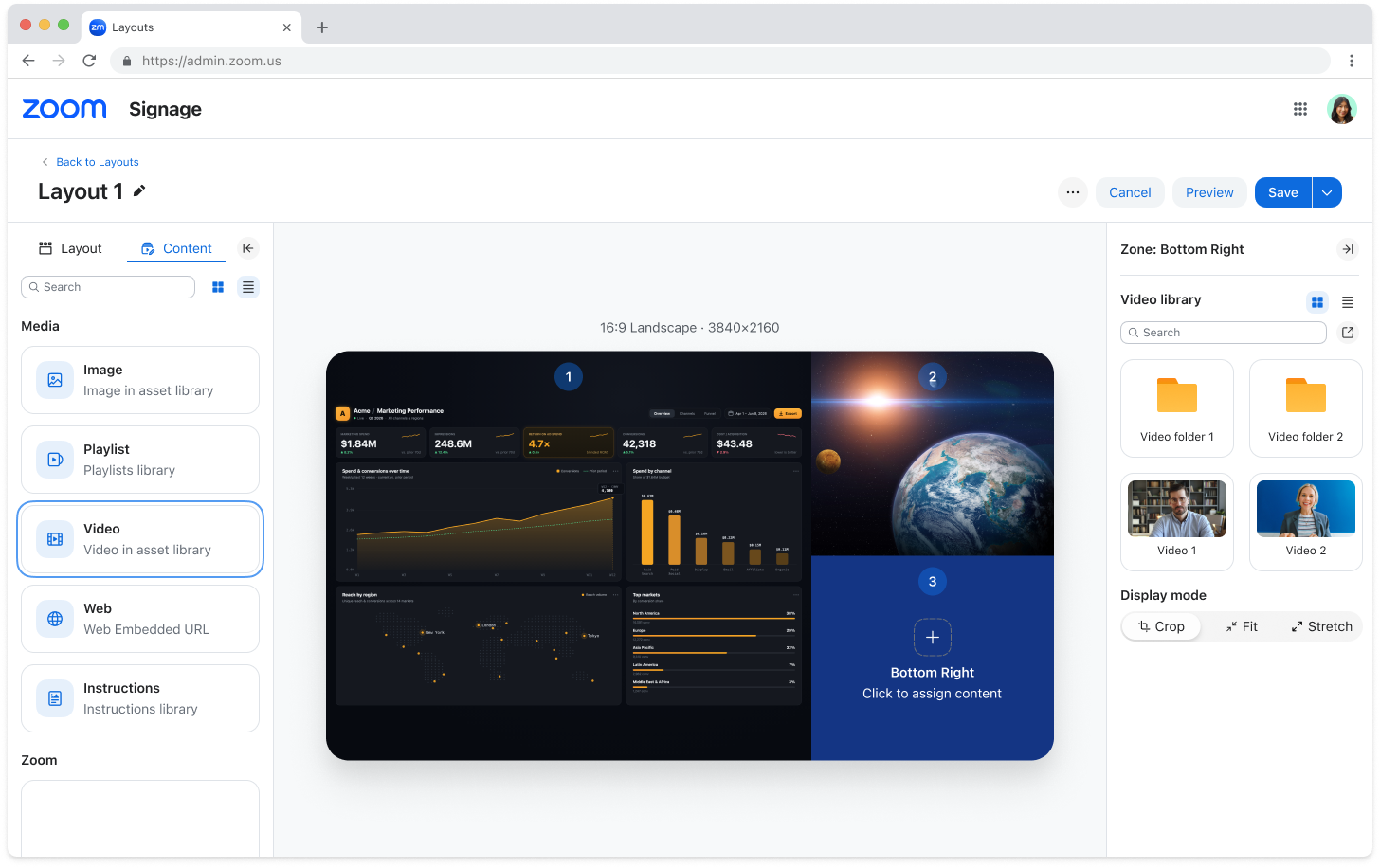
Task: Choose the Image media type card
Action: point(140,380)
